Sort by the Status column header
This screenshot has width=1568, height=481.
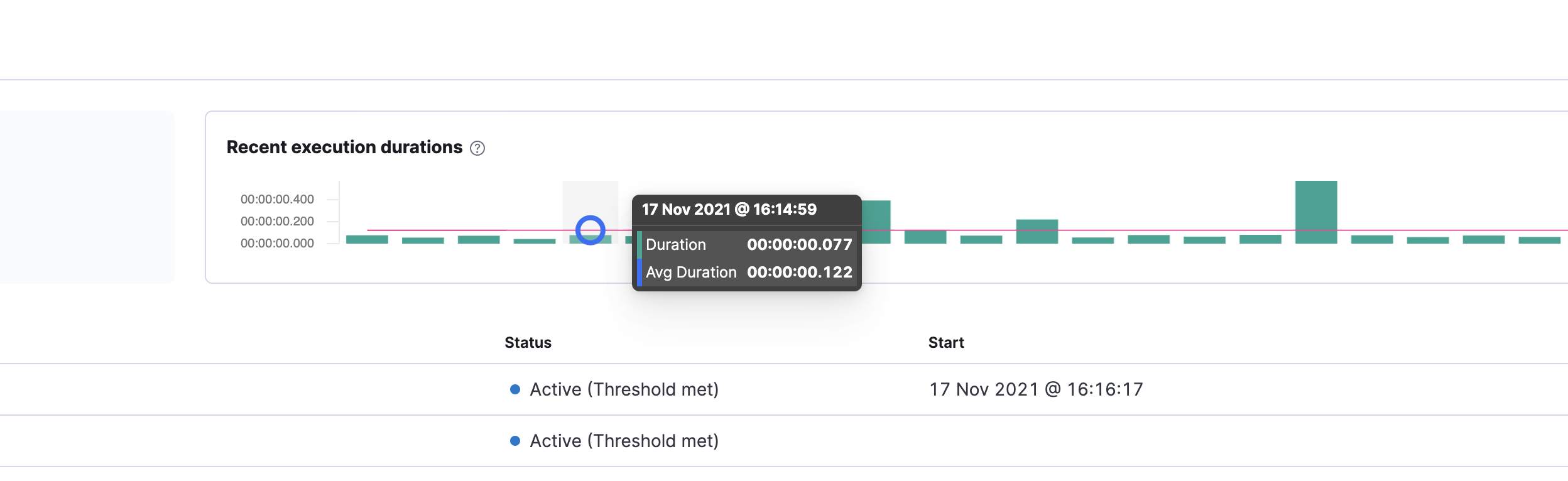point(528,343)
